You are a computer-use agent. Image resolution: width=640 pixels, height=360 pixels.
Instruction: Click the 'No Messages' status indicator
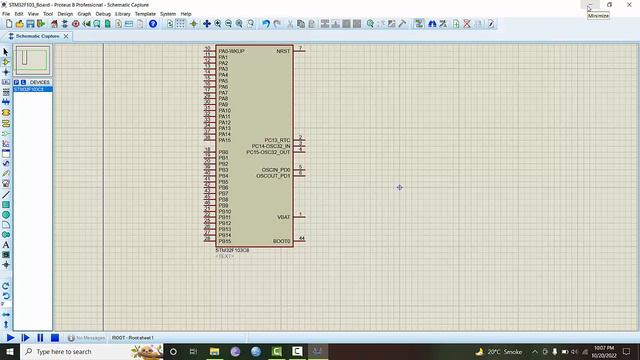pyautogui.click(x=87, y=338)
